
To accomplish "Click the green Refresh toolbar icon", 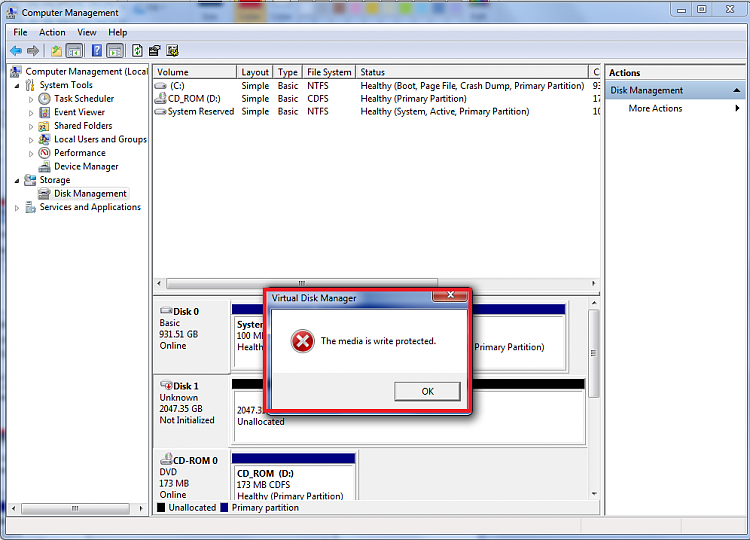I will tap(137, 51).
